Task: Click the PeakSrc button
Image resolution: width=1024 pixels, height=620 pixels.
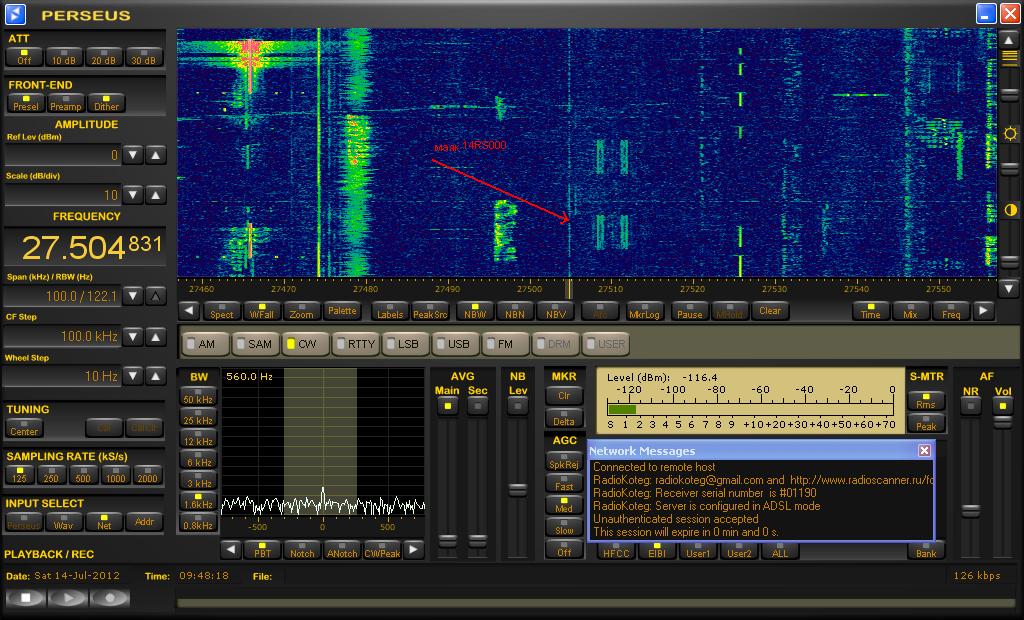Action: pos(430,311)
